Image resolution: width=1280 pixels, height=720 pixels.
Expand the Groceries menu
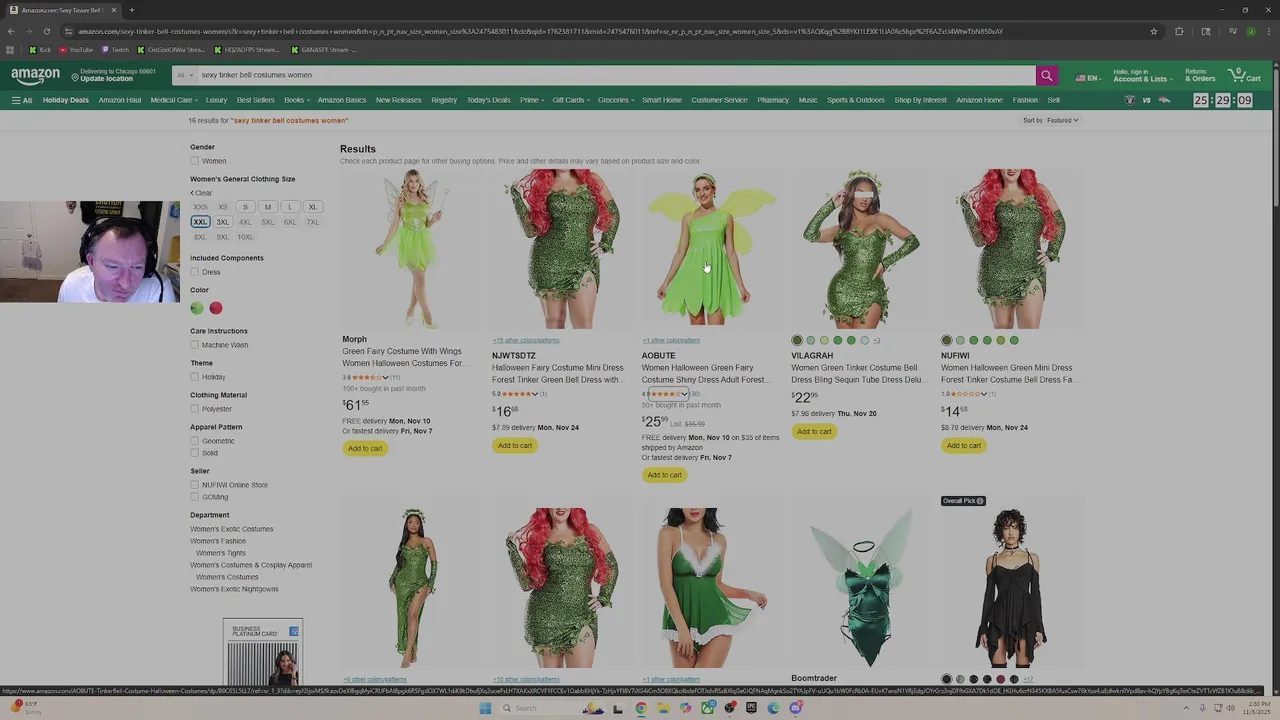(x=616, y=100)
